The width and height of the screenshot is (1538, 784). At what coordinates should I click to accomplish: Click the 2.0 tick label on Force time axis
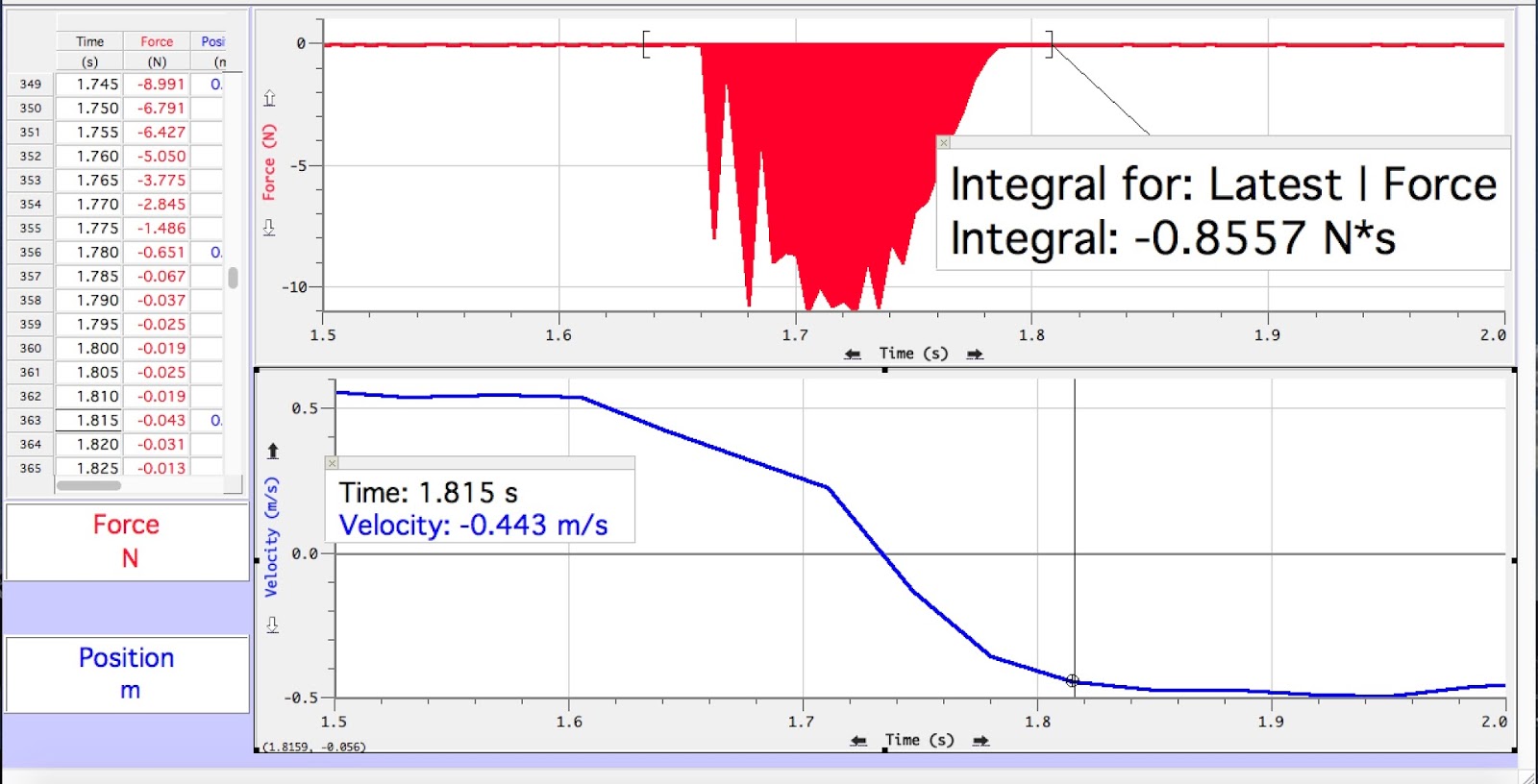point(1493,335)
